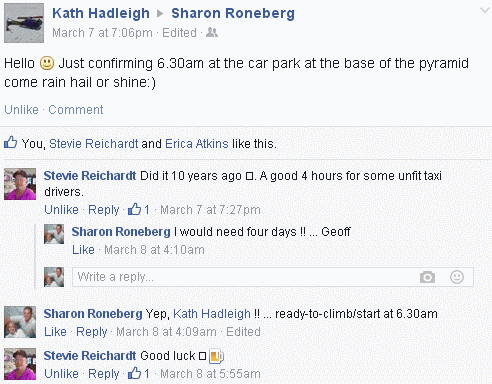Viewport: 492px width, 384px height.
Task: Click the friends audience icon beside Edited
Action: 212,32
